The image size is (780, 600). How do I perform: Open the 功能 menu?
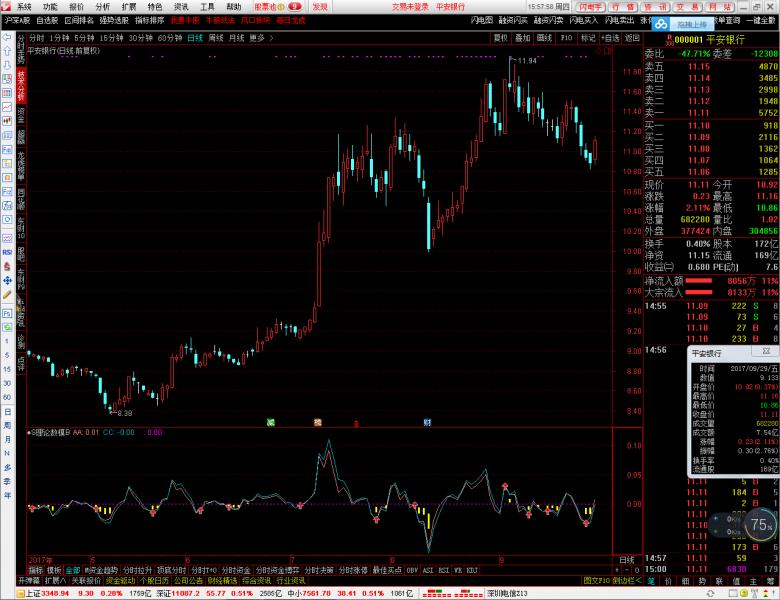click(50, 7)
